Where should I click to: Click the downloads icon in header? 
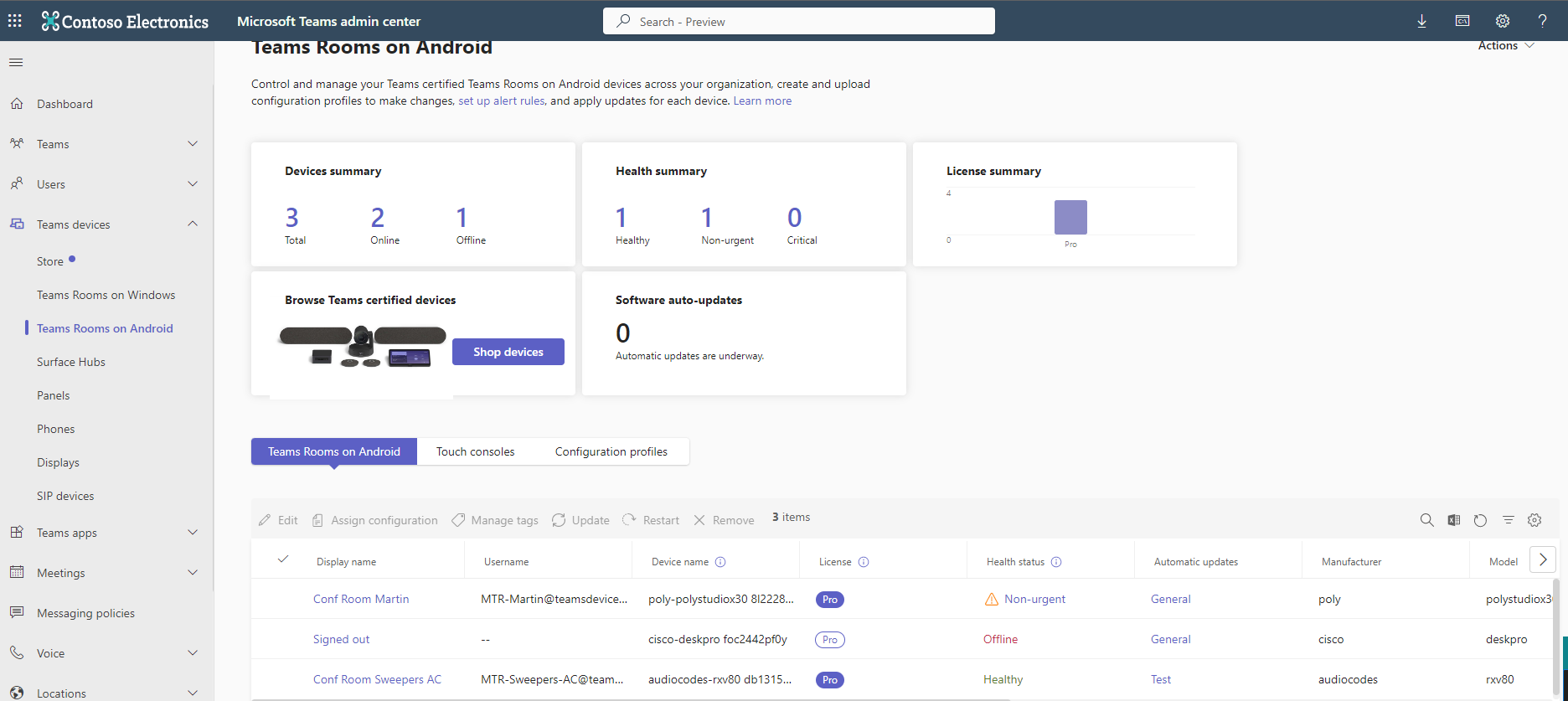click(x=1421, y=21)
